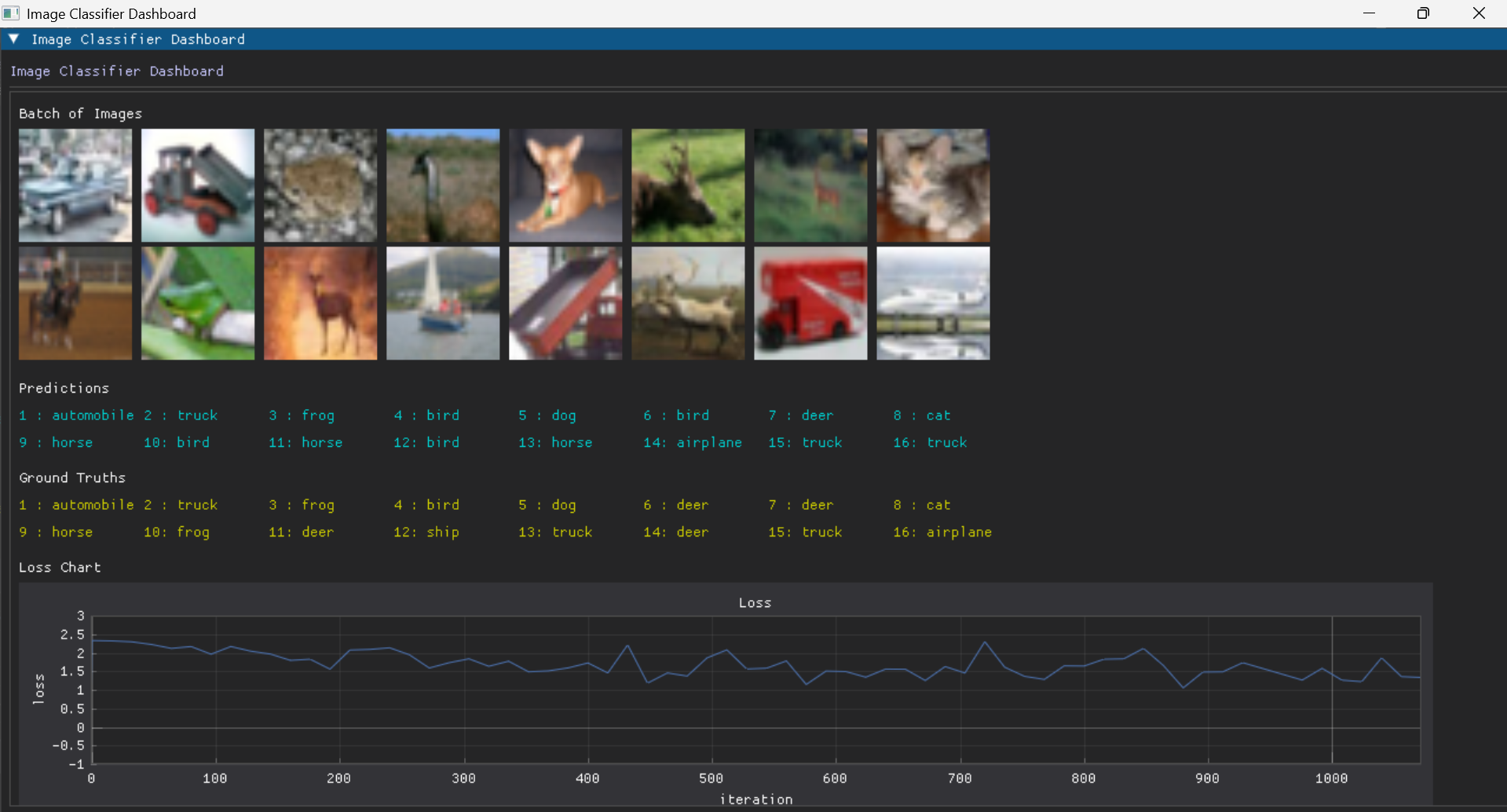
Task: Click the Batch of Images section title
Action: (x=79, y=113)
